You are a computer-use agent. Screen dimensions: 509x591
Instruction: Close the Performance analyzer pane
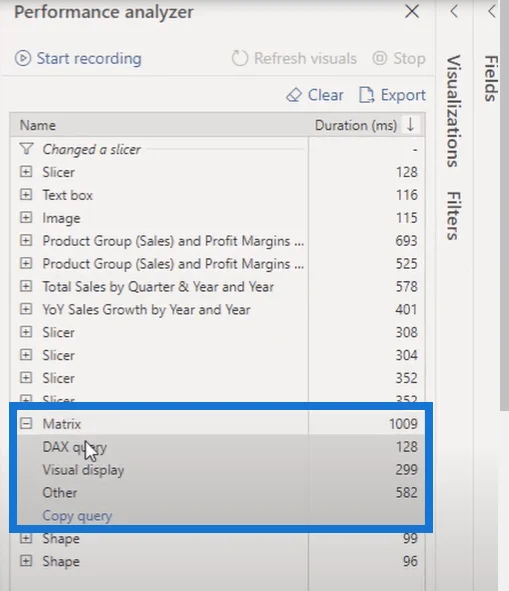pos(412,11)
